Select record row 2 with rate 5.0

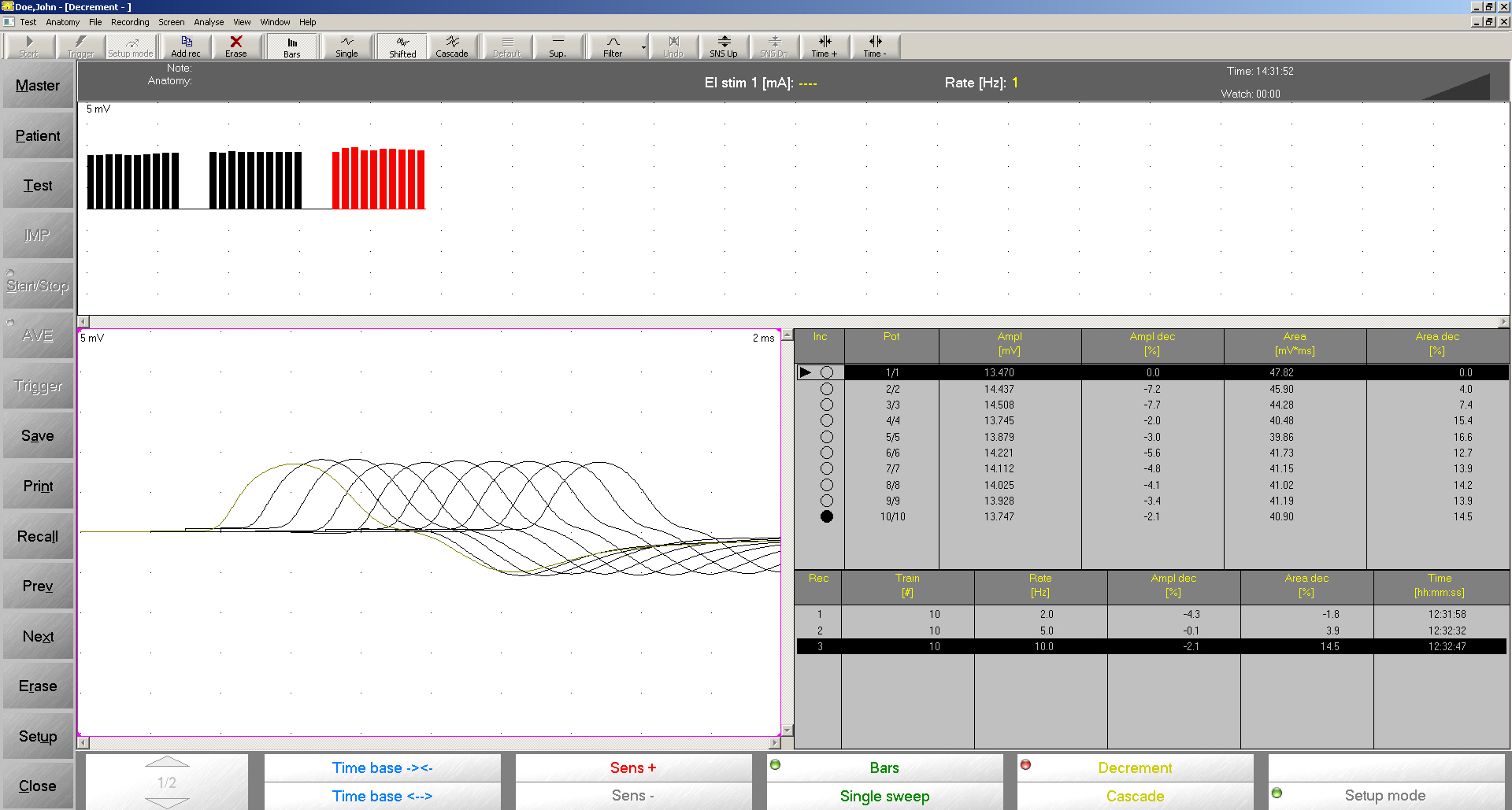[x=1151, y=631]
